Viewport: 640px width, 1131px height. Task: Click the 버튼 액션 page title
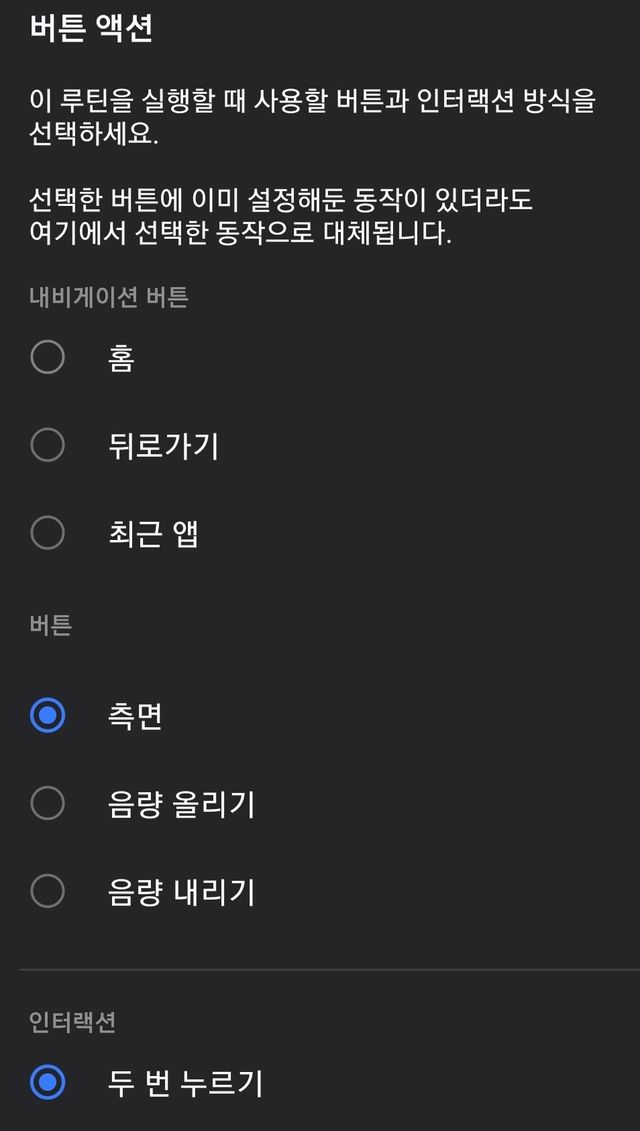click(x=91, y=28)
